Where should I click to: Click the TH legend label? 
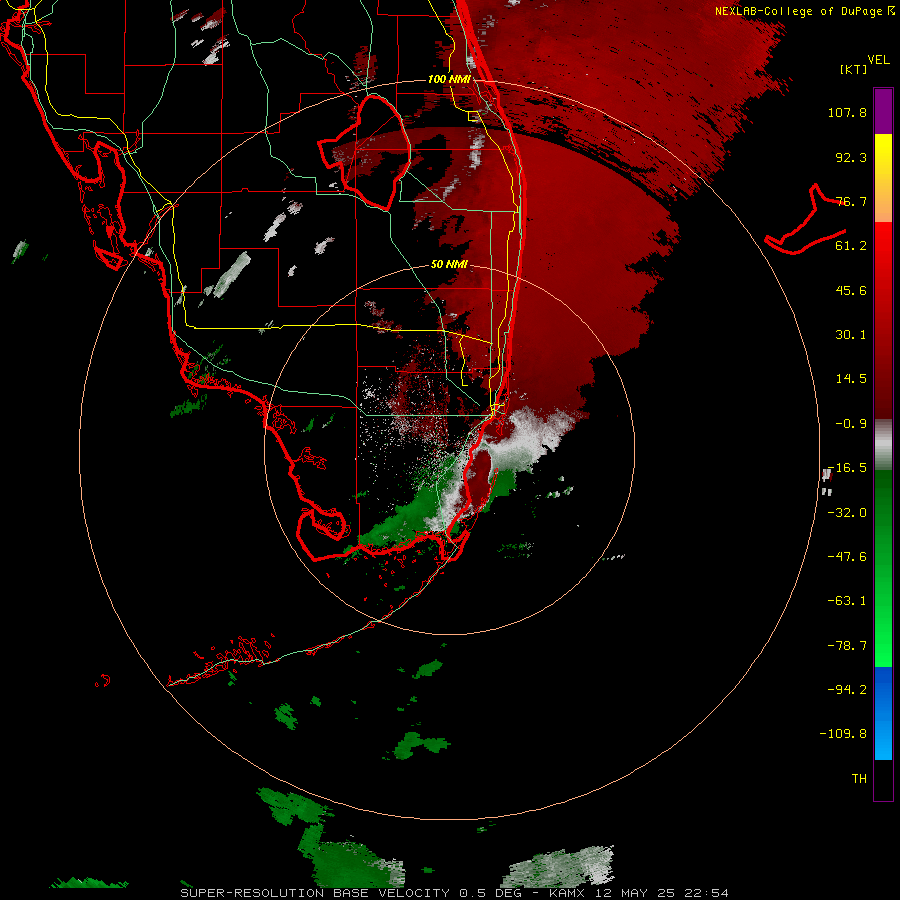click(859, 779)
